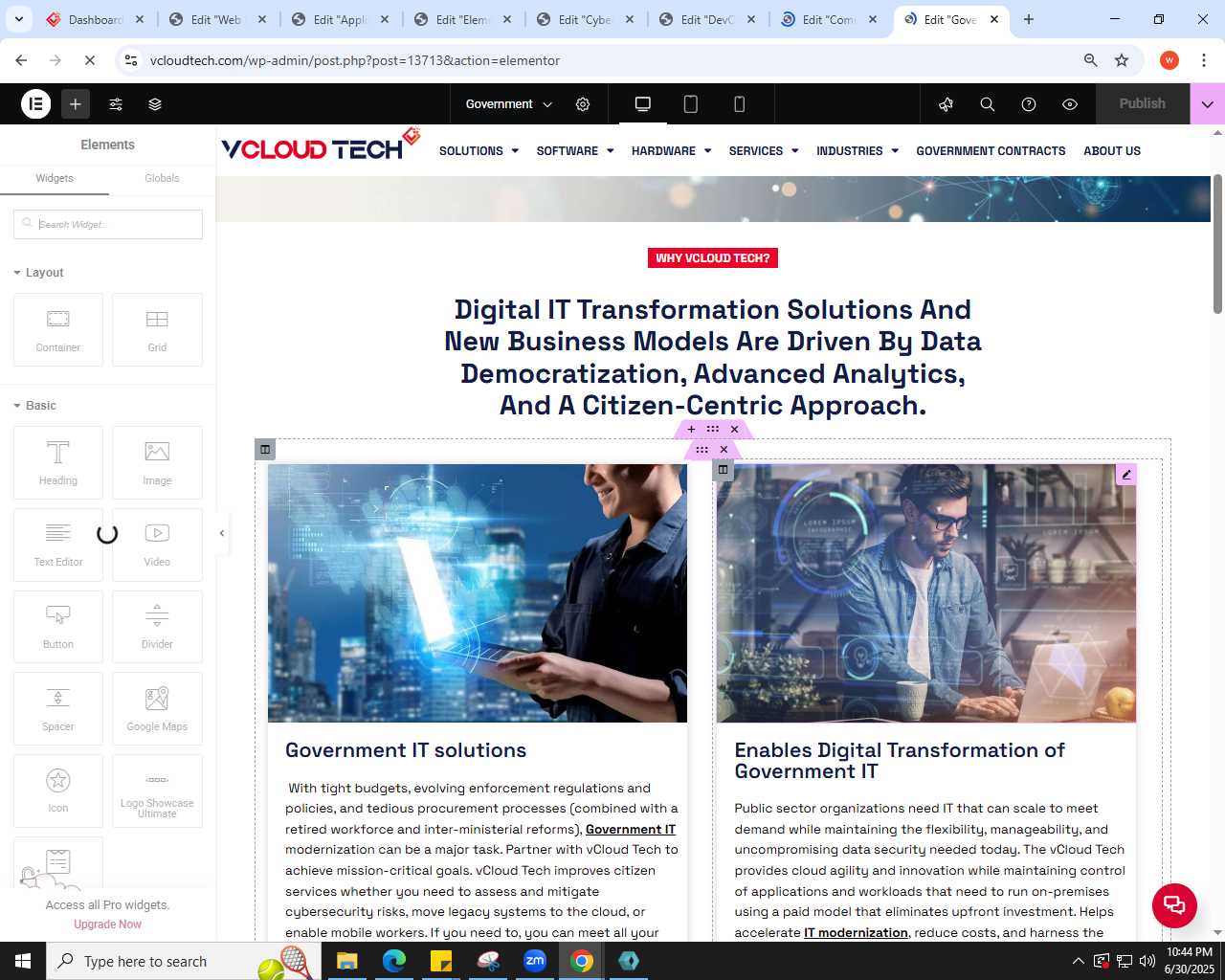Open page settings gear icon
This screenshot has height=980, width=1225.
click(x=583, y=104)
